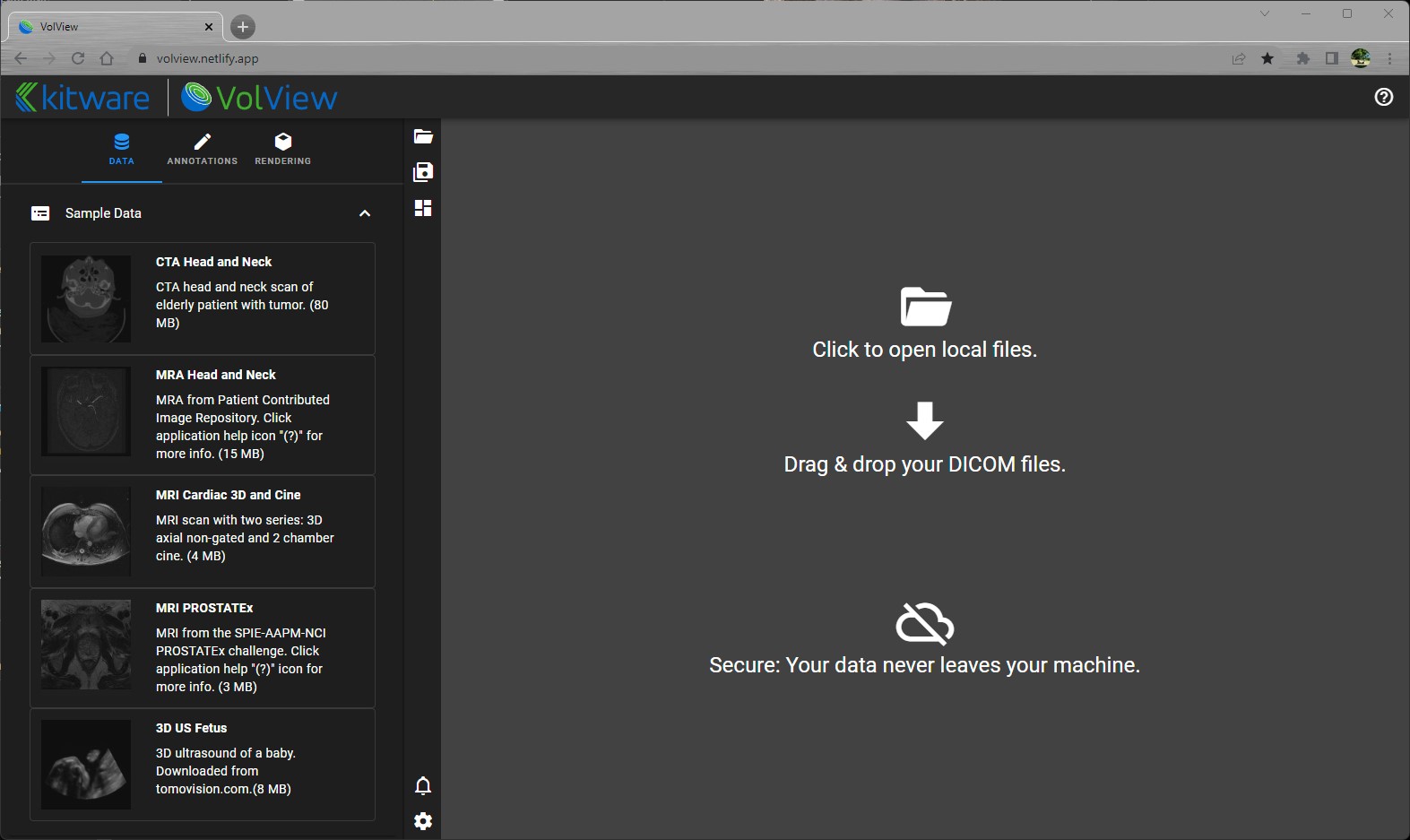This screenshot has height=840, width=1410.
Task: Bookmark this page with the star icon
Action: point(1267,58)
